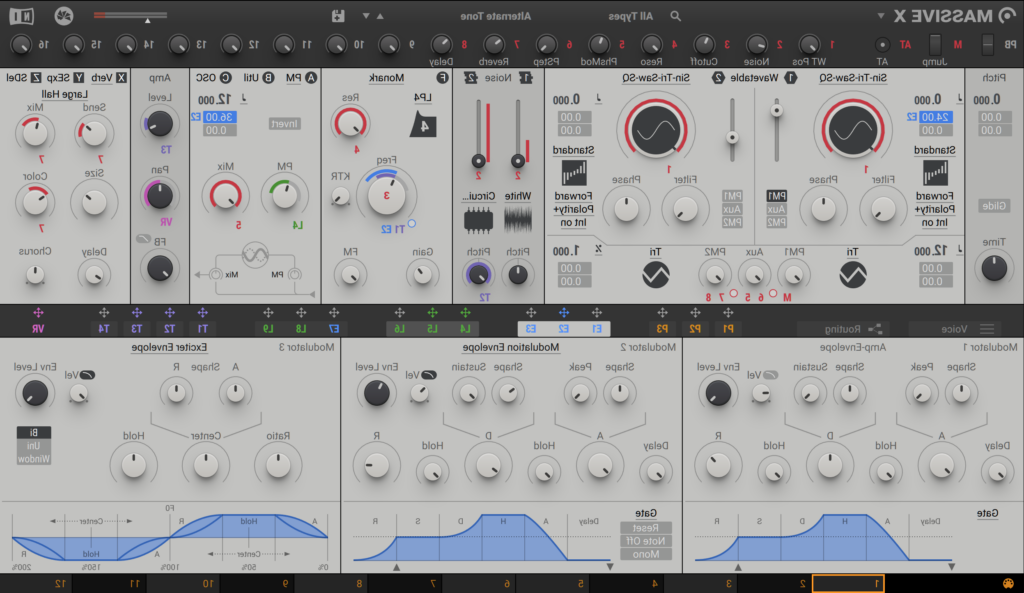
Task: Select Uni mode in Exciter Envelope
Action: [x=33, y=445]
